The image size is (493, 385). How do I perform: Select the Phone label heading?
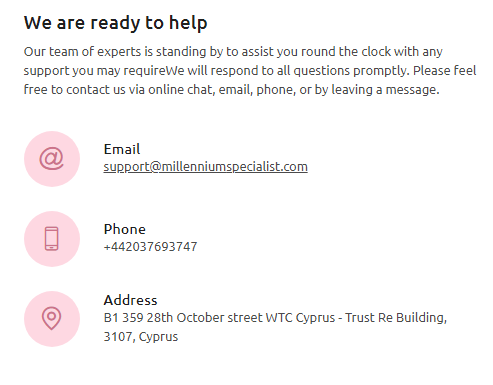click(x=125, y=229)
